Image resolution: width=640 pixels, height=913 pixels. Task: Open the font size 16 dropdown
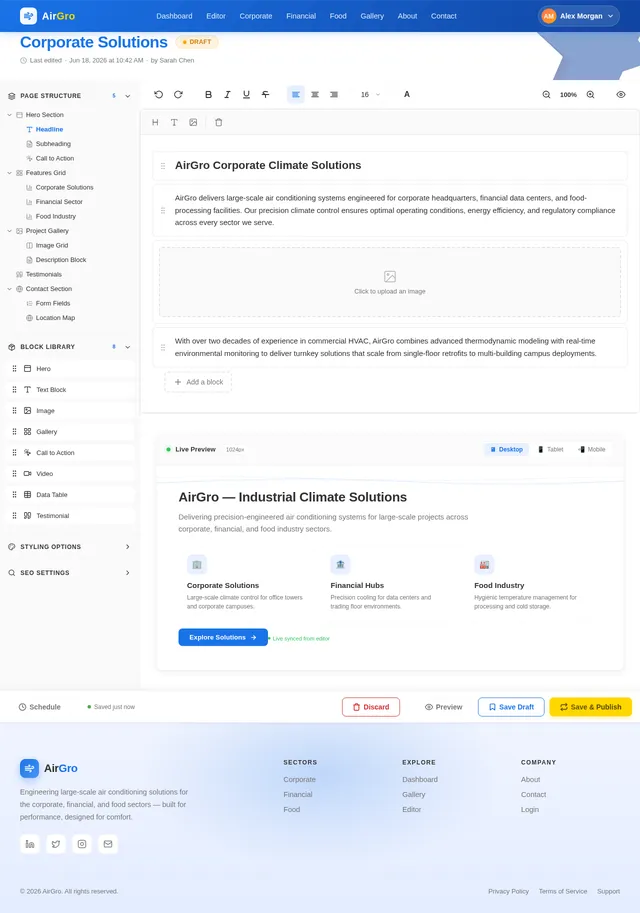(370, 94)
